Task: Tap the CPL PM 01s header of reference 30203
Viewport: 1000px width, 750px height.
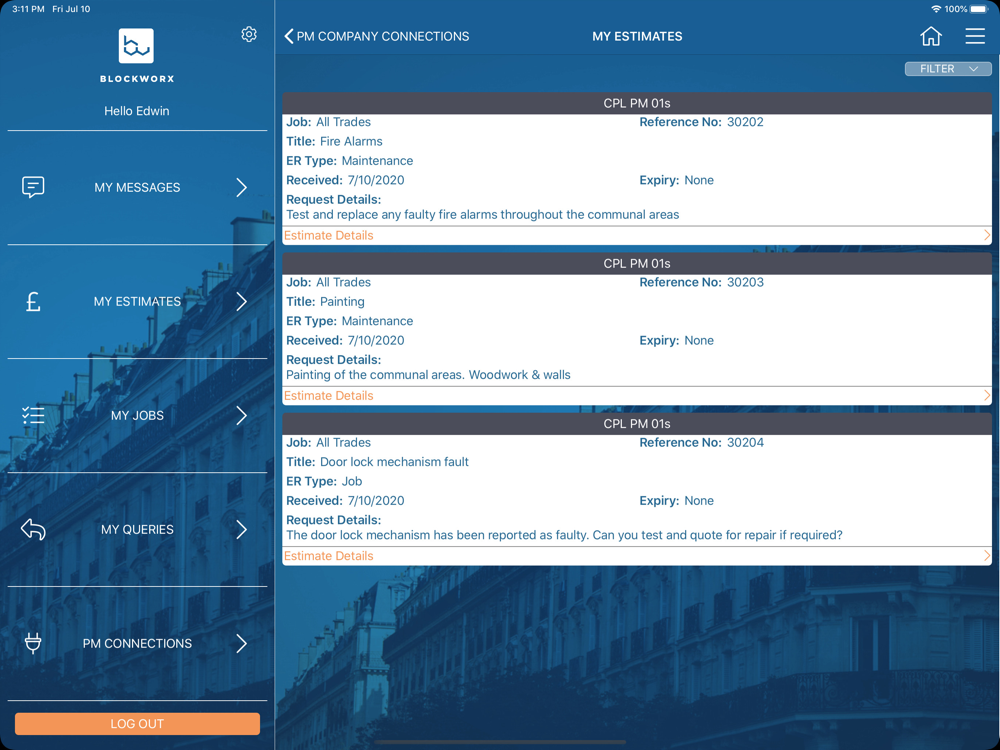Action: pos(636,263)
